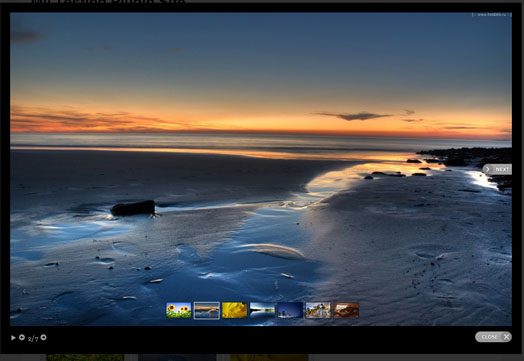
Task: Open the dark blue night thumbnail
Action: click(290, 310)
